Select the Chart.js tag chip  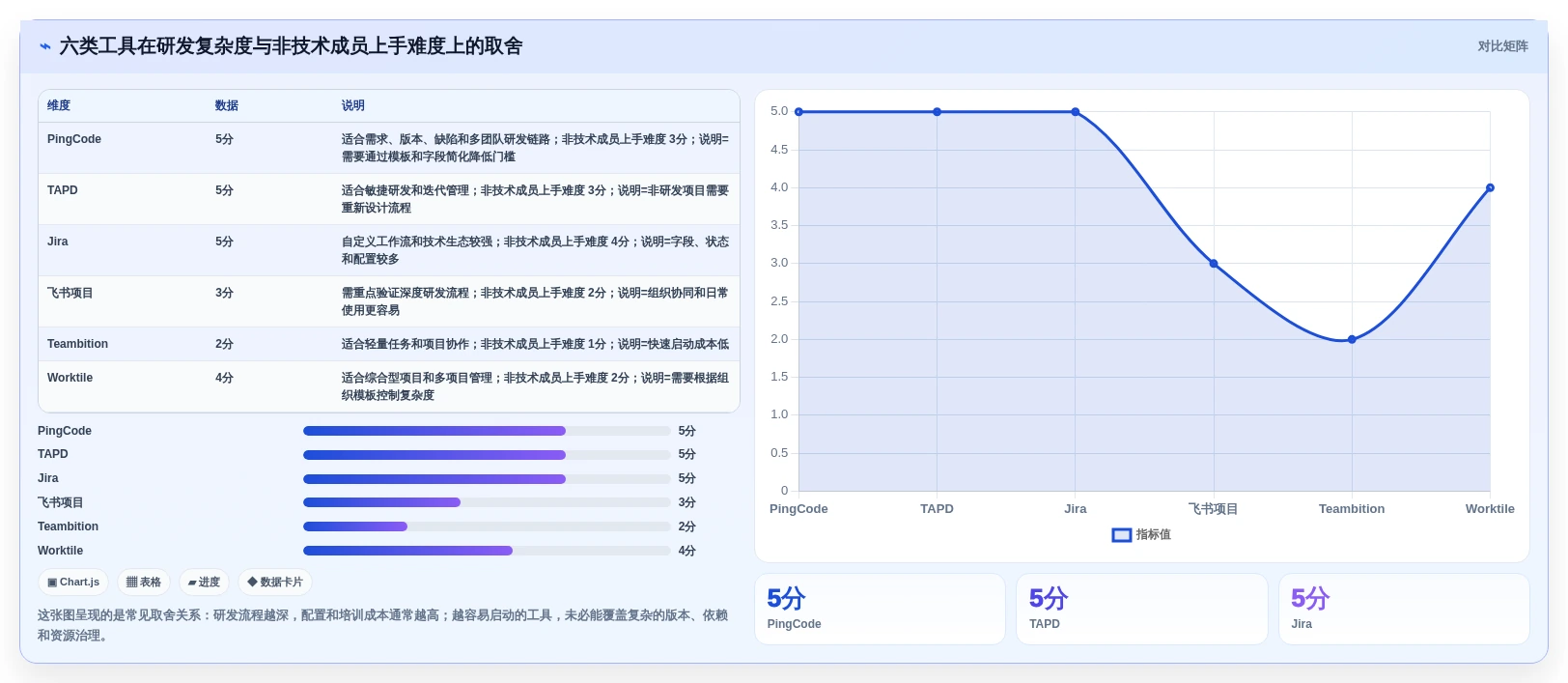coord(73,583)
